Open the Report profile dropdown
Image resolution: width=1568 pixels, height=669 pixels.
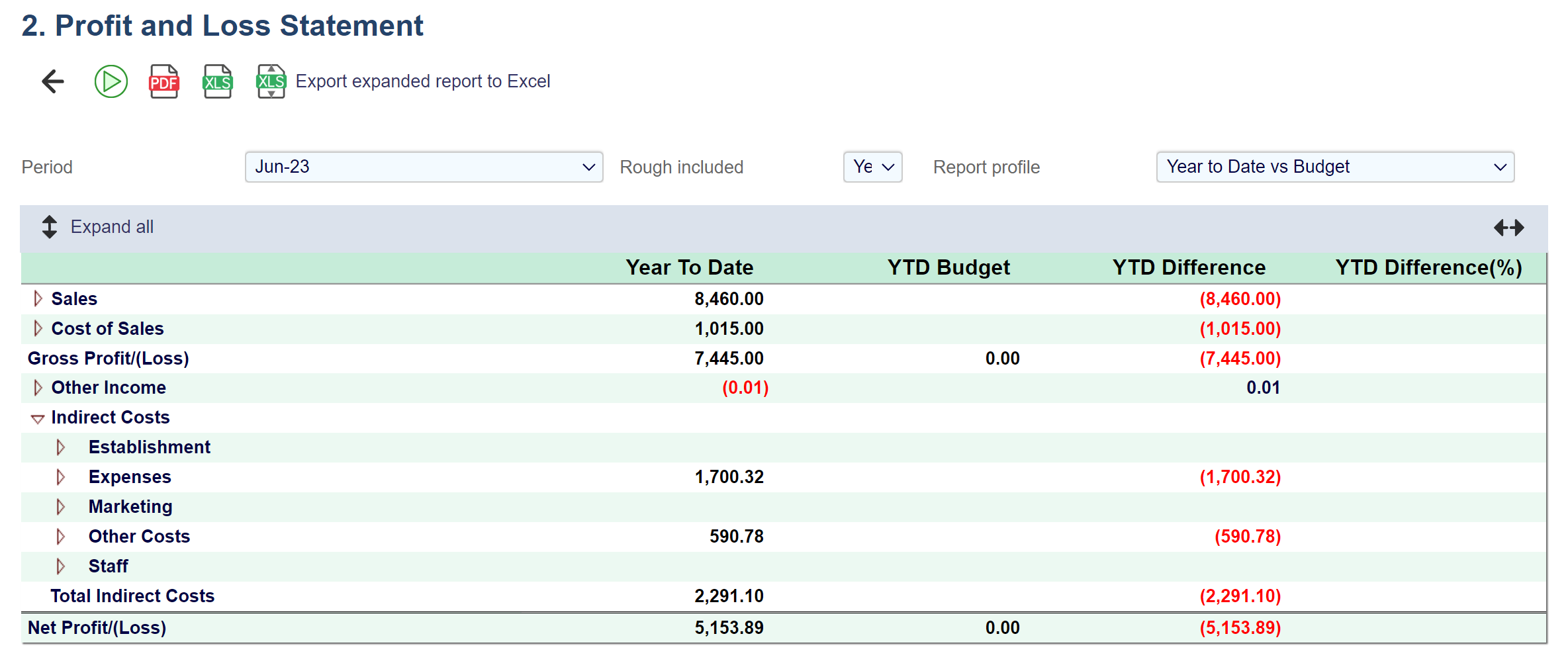click(x=1334, y=167)
